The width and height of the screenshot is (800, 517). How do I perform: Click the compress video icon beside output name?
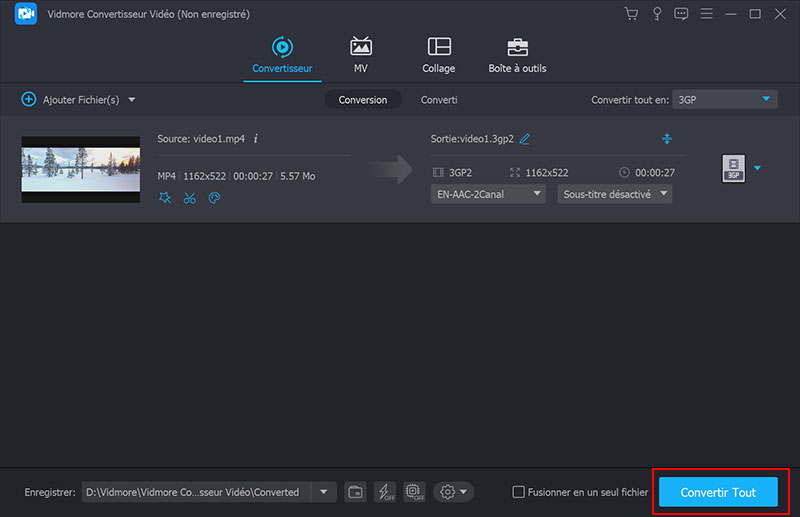pos(667,138)
